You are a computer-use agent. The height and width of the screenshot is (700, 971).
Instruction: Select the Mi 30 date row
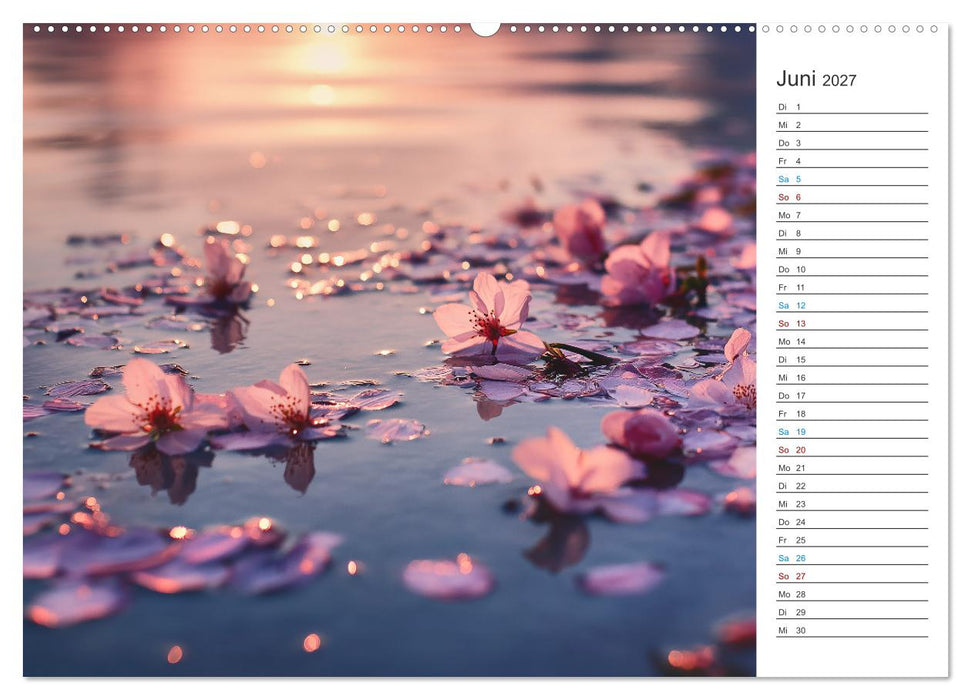852,630
